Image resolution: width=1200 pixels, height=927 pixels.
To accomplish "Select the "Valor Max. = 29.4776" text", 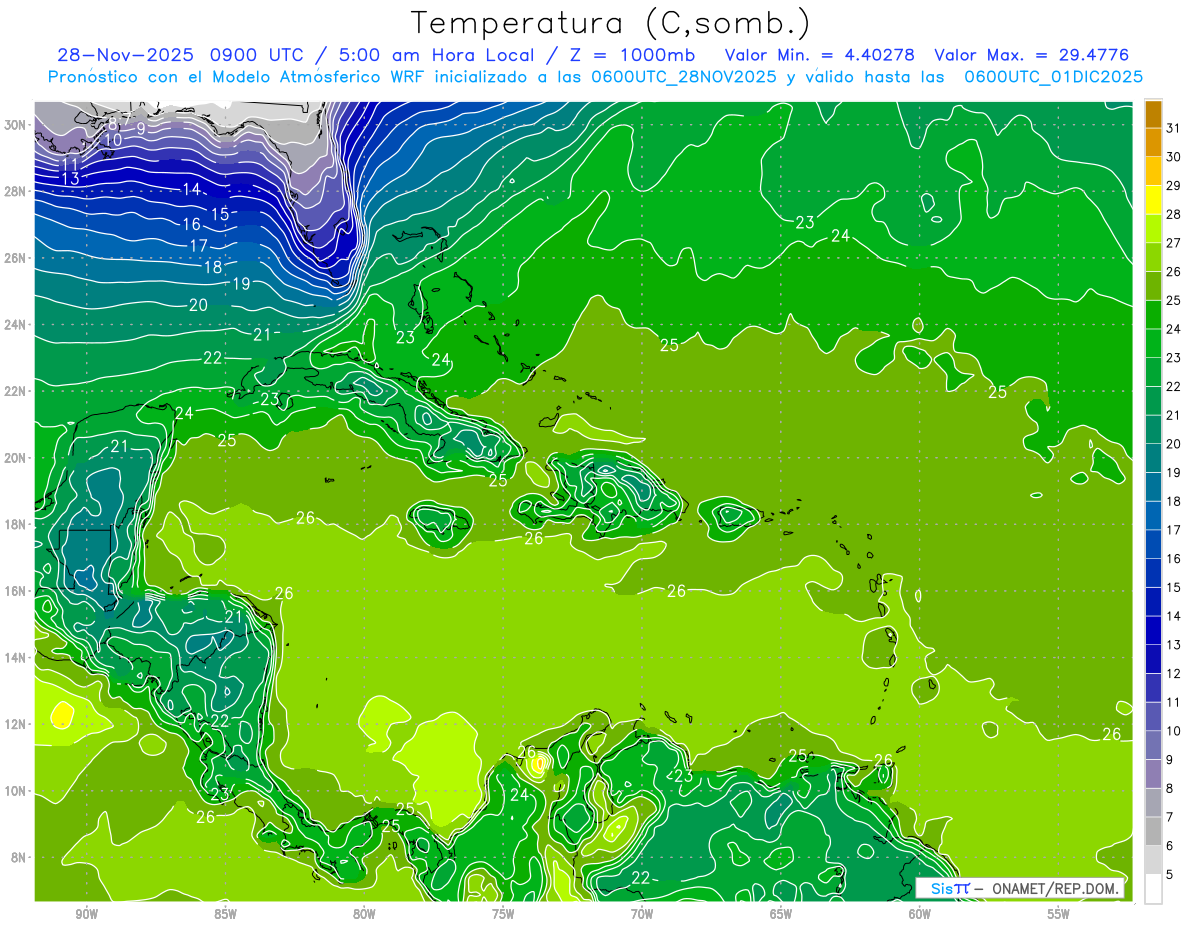I will pyautogui.click(x=1031, y=55).
